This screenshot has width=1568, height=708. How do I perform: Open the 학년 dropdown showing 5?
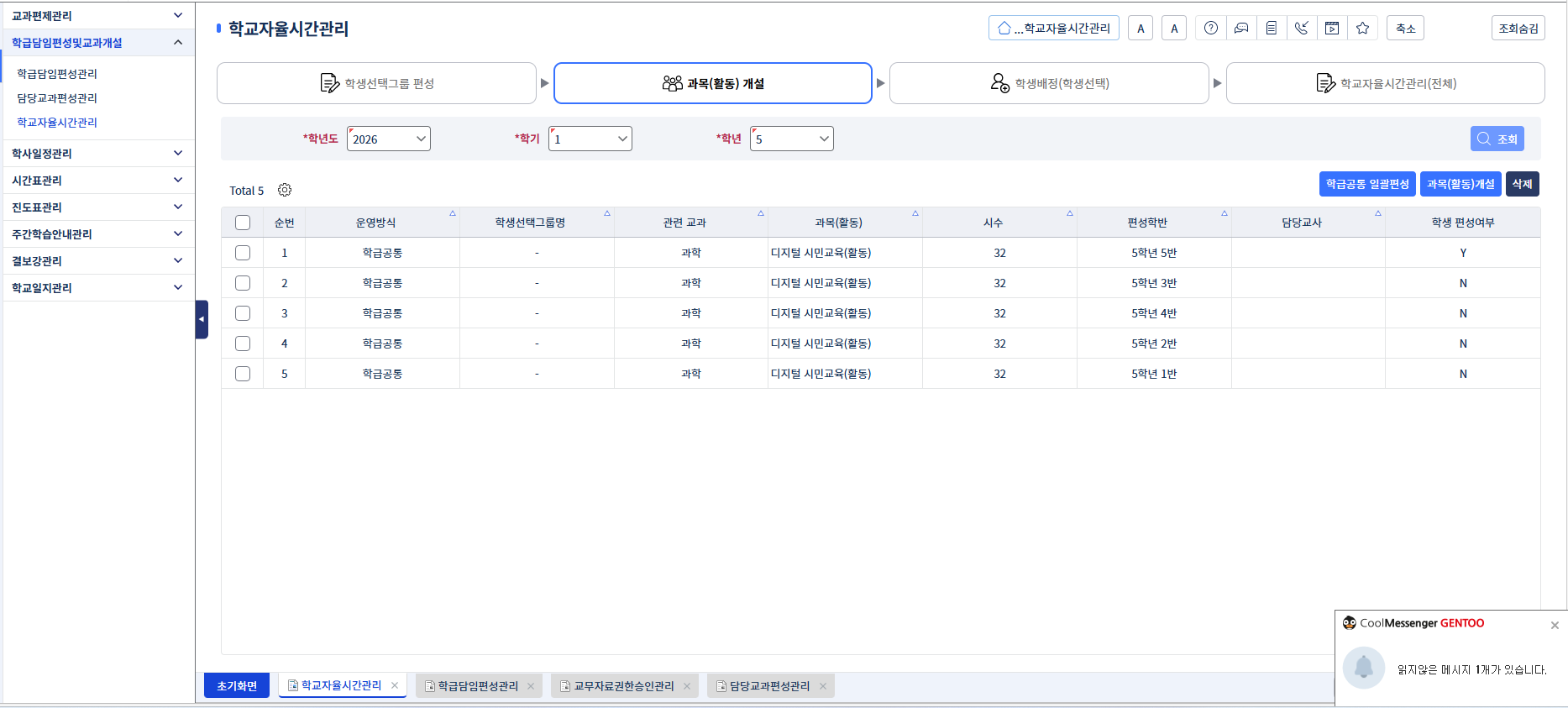791,139
